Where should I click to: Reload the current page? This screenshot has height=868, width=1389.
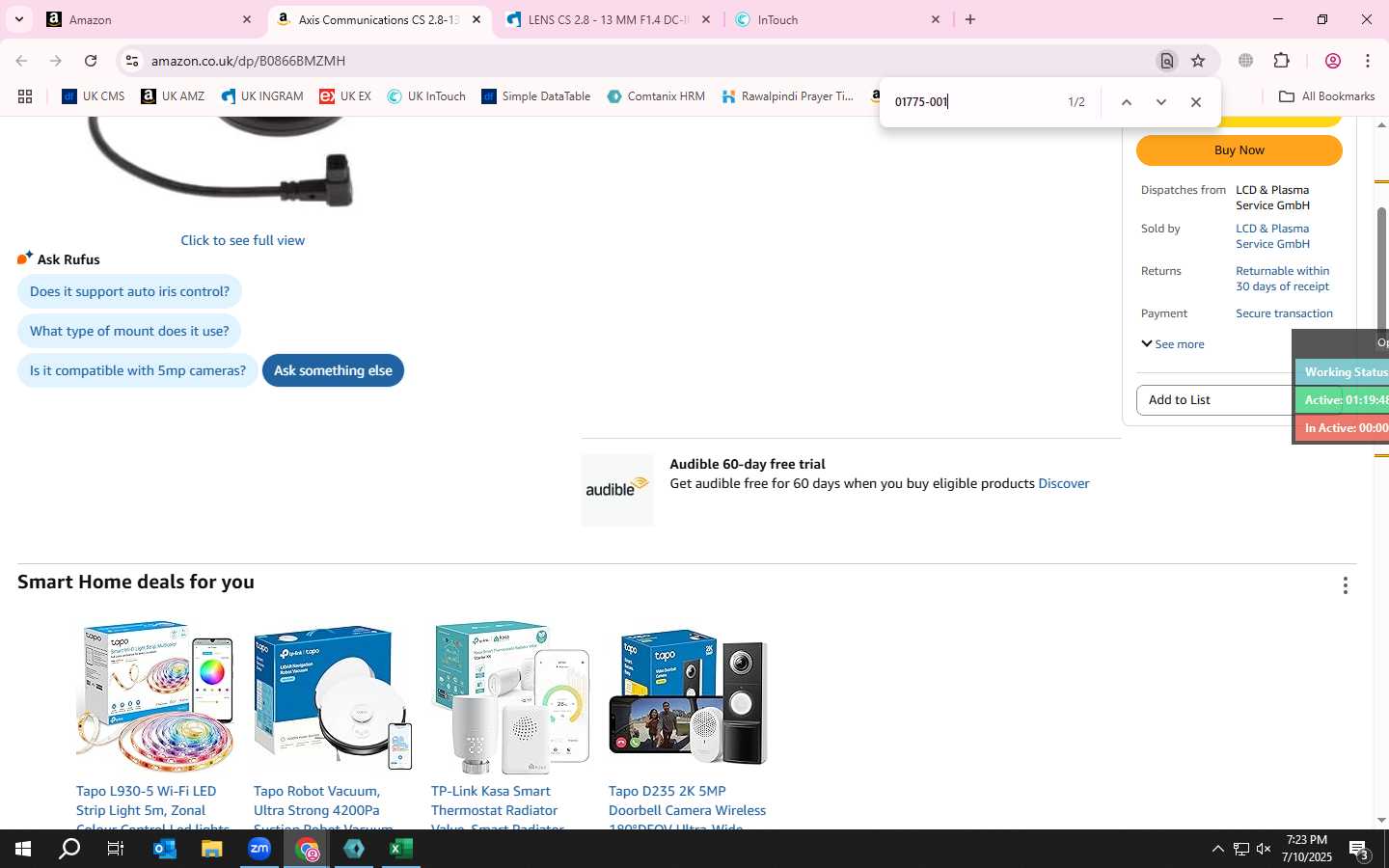91,61
